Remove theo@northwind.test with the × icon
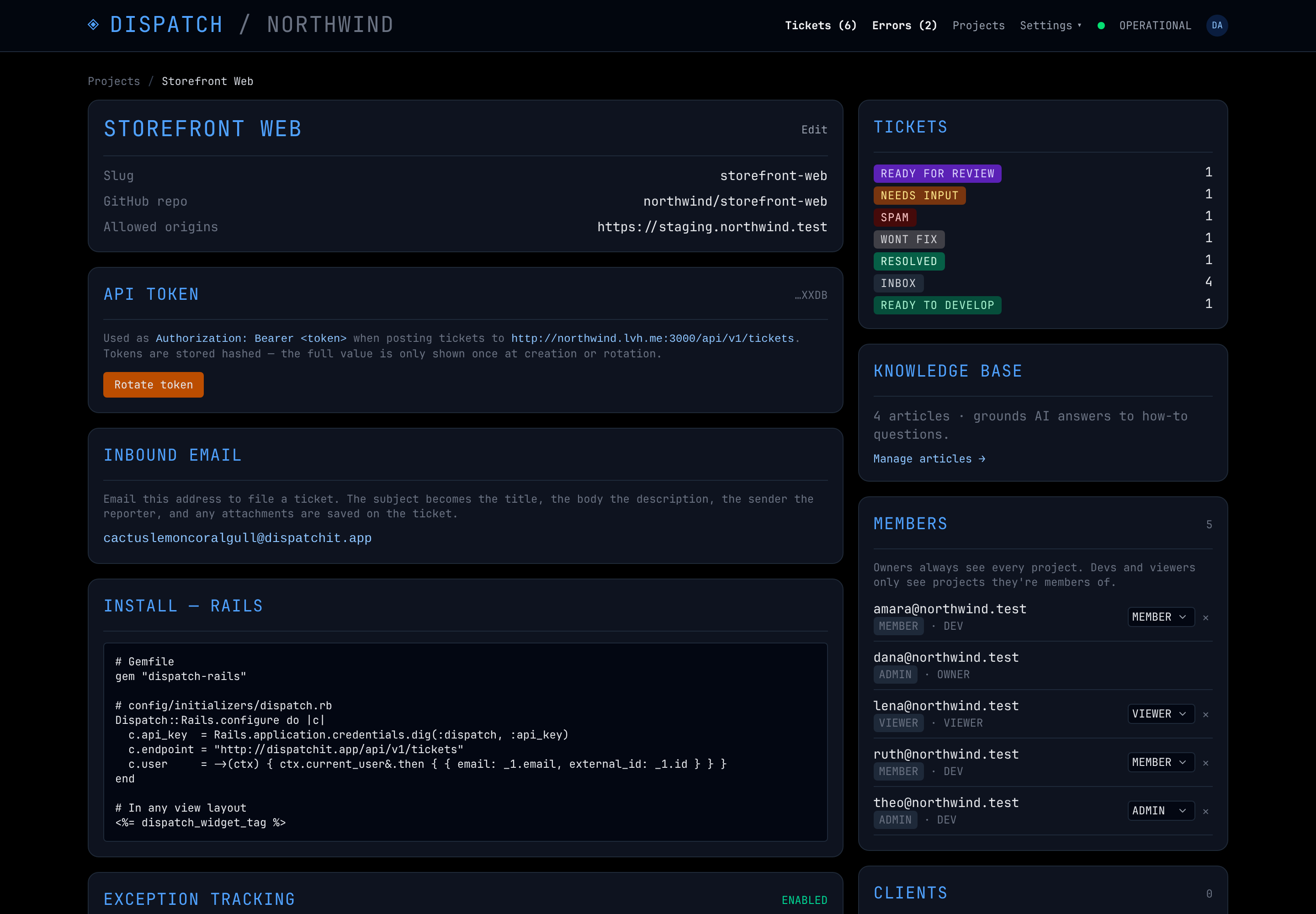The height and width of the screenshot is (914, 1316). [1205, 812]
